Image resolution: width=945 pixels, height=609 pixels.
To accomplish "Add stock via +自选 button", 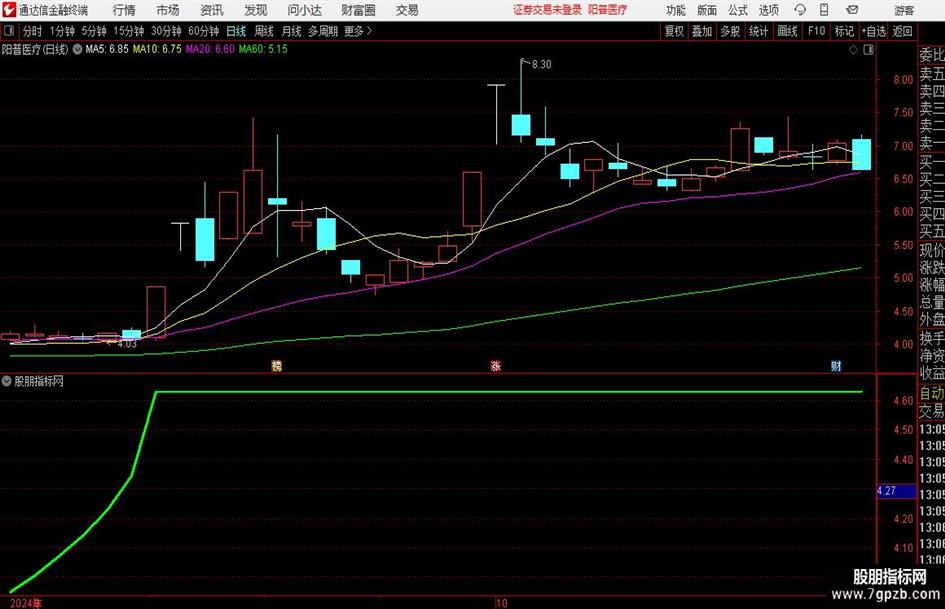I will pos(873,31).
